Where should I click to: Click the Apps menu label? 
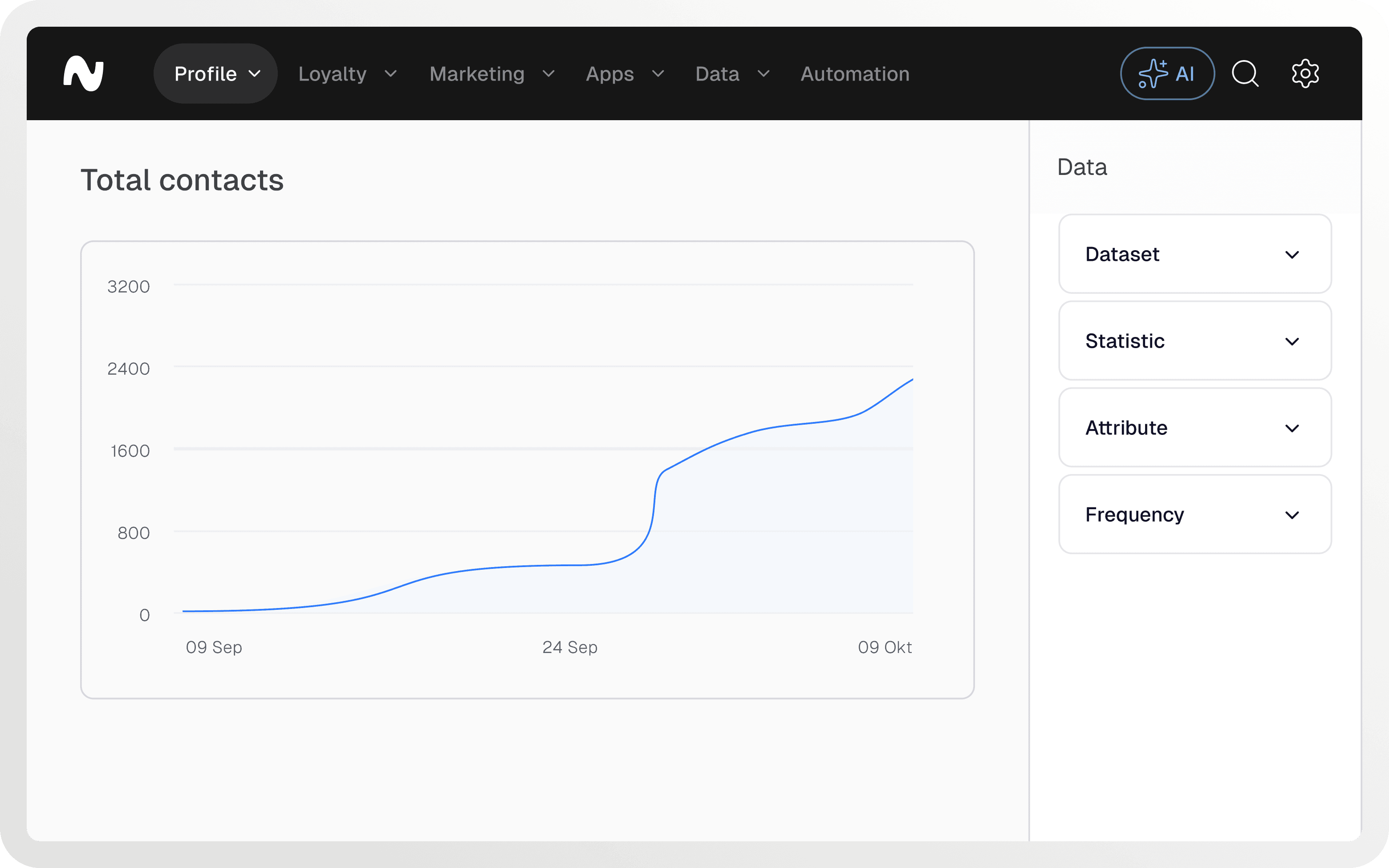[609, 73]
